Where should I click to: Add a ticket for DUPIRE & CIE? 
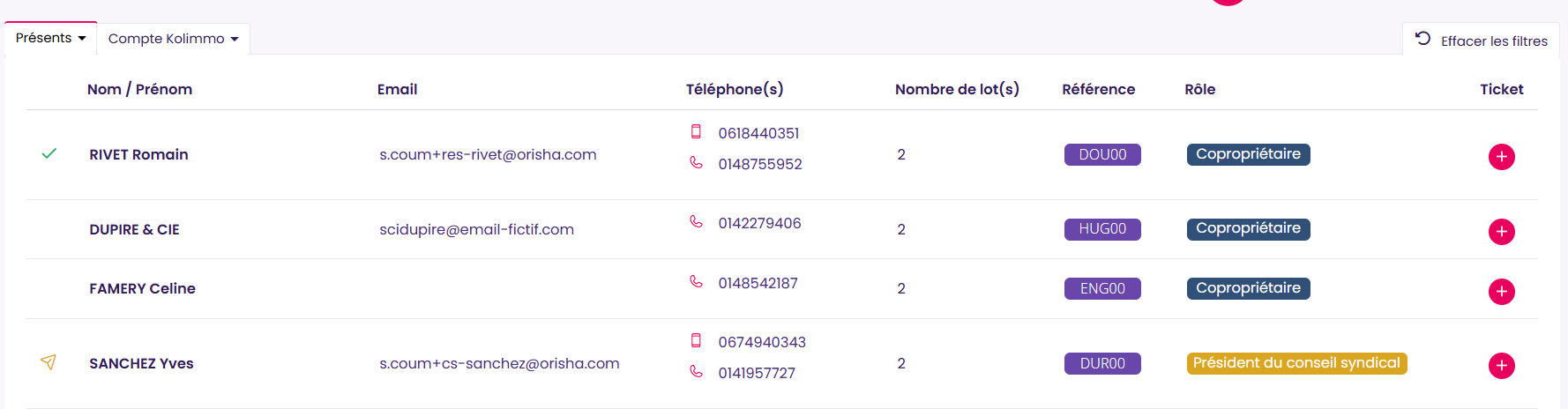pyautogui.click(x=1501, y=232)
